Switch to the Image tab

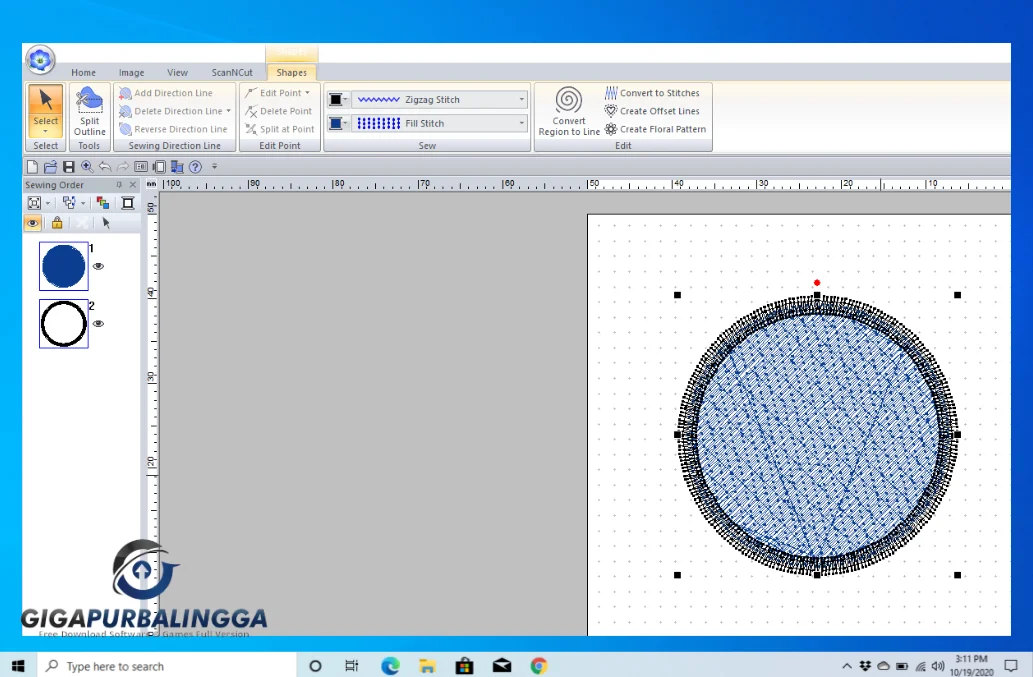(132, 72)
